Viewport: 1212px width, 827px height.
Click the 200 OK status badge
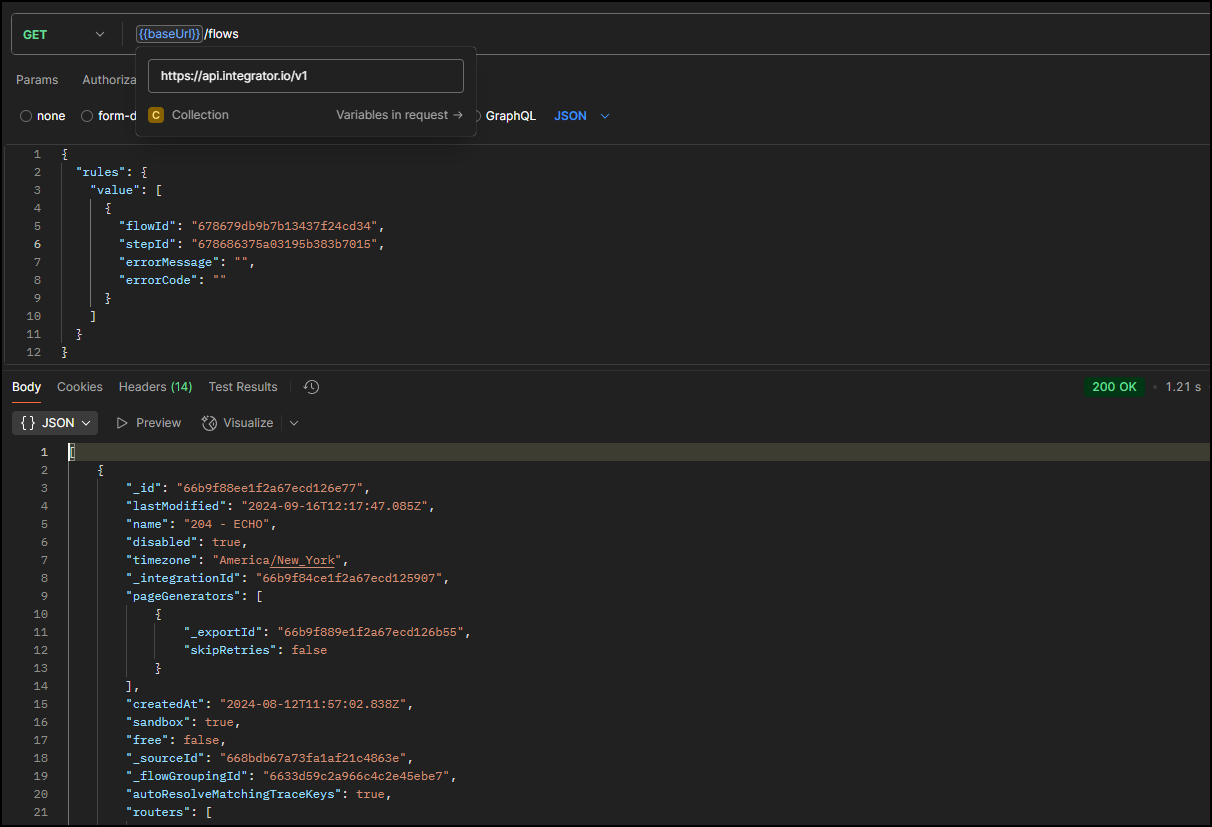pyautogui.click(x=1115, y=387)
